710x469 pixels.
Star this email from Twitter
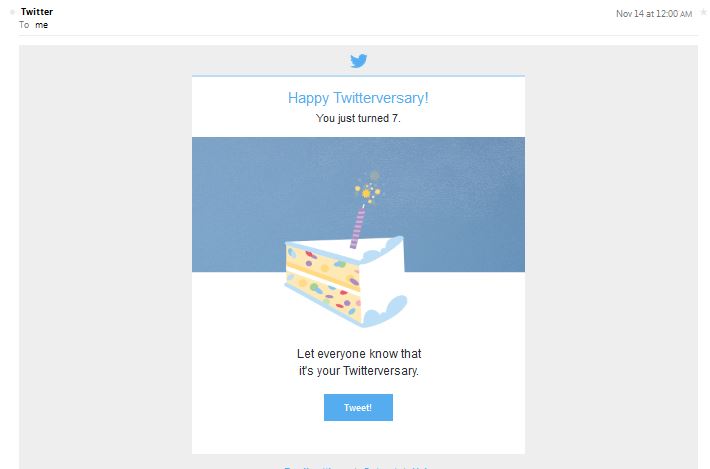pyautogui.click(x=703, y=12)
